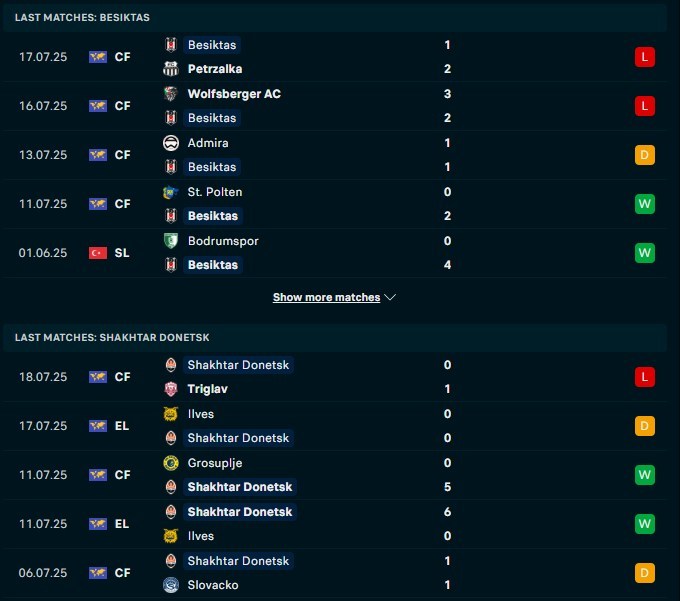680x601 pixels.
Task: Click the chevron beside Show more matches
Action: pos(390,297)
